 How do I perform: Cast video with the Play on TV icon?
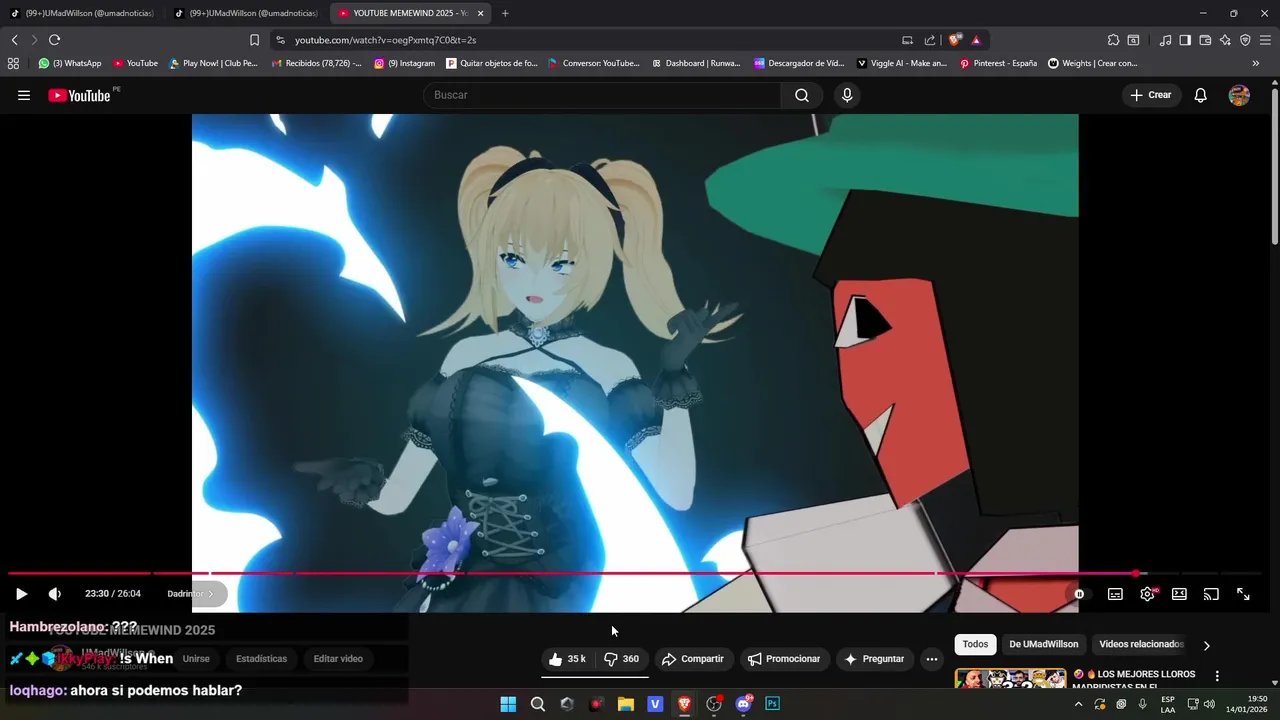pyautogui.click(x=1211, y=594)
